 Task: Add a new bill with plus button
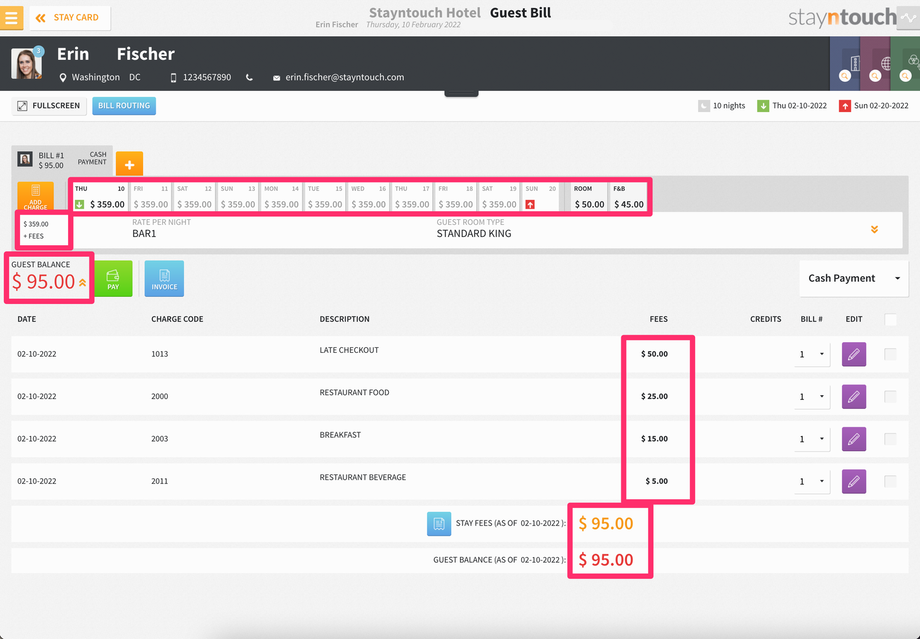(129, 164)
